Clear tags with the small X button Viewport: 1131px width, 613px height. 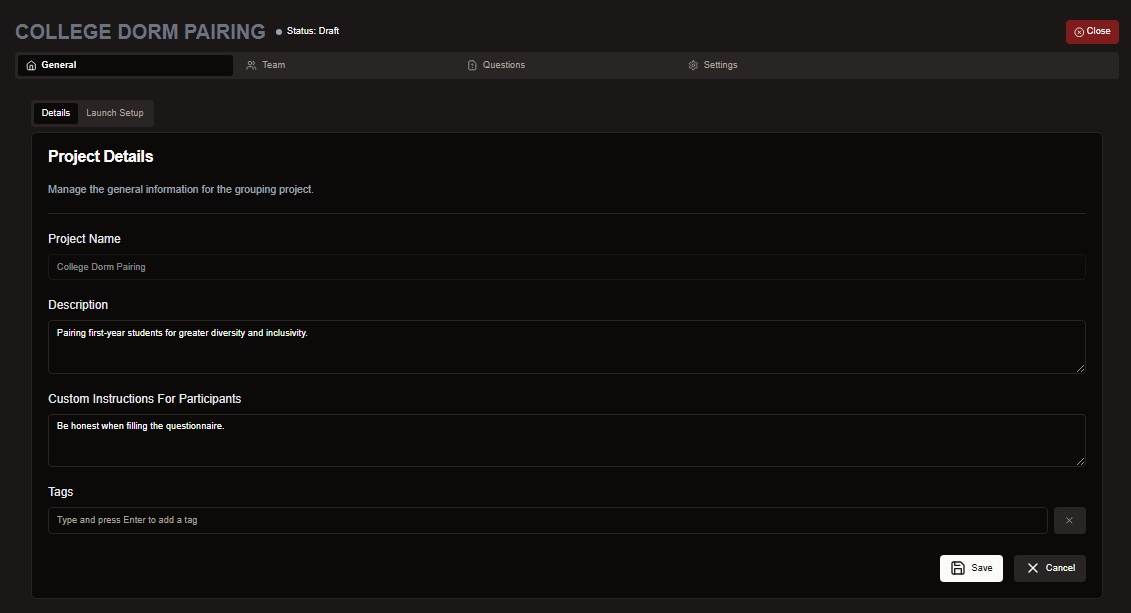click(1070, 521)
